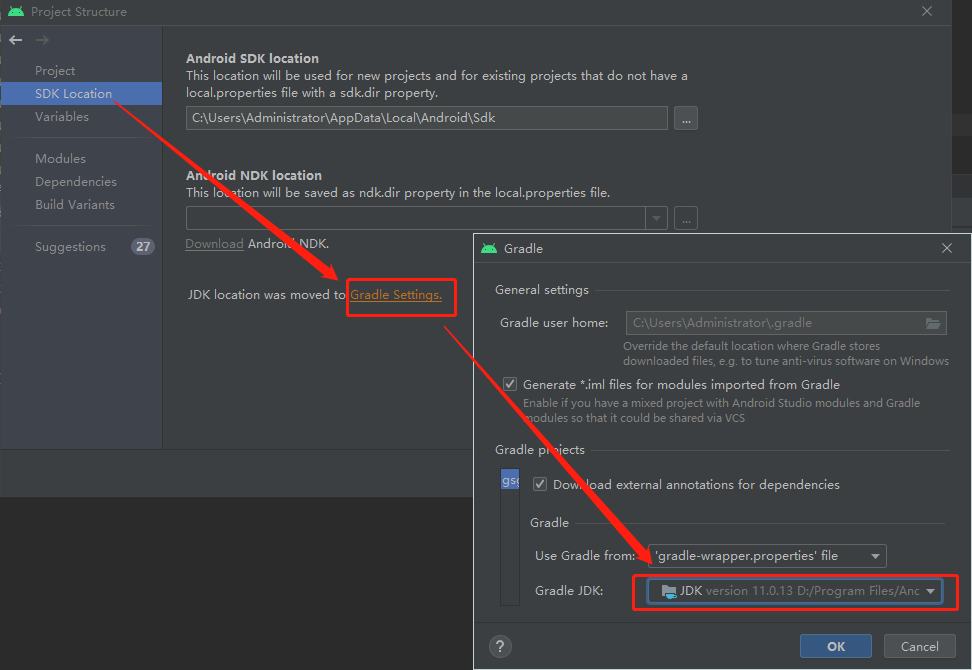The height and width of the screenshot is (670, 972).
Task: Click the 'Android SDK location' heading
Action: coord(252,58)
